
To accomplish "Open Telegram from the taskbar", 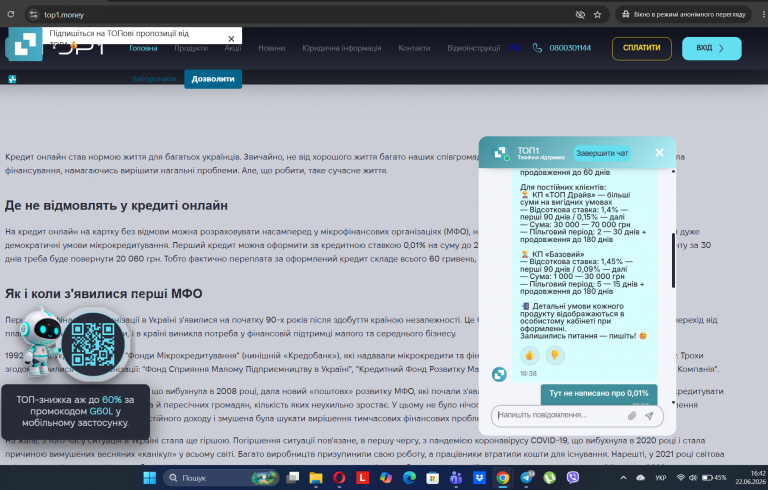I will pyautogui.click(x=527, y=478).
